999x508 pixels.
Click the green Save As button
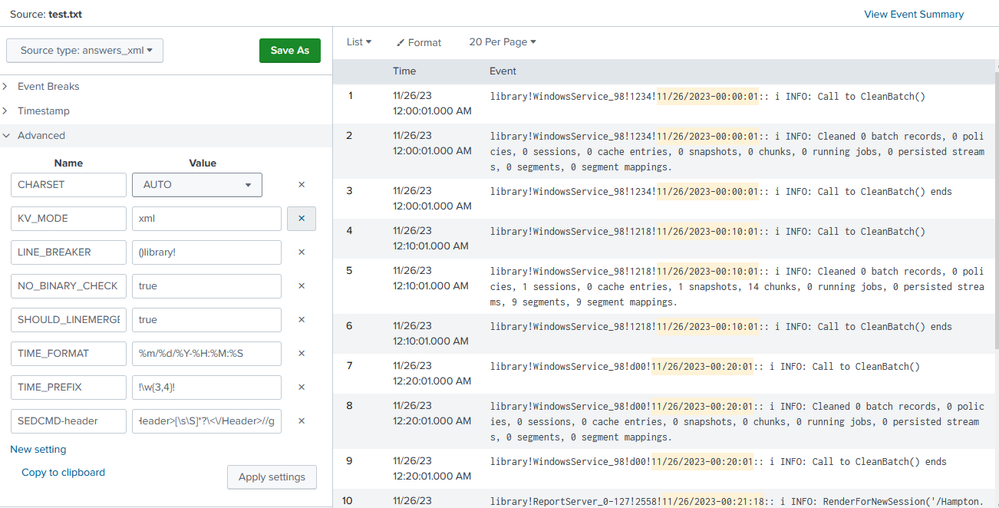pyautogui.click(x=290, y=50)
